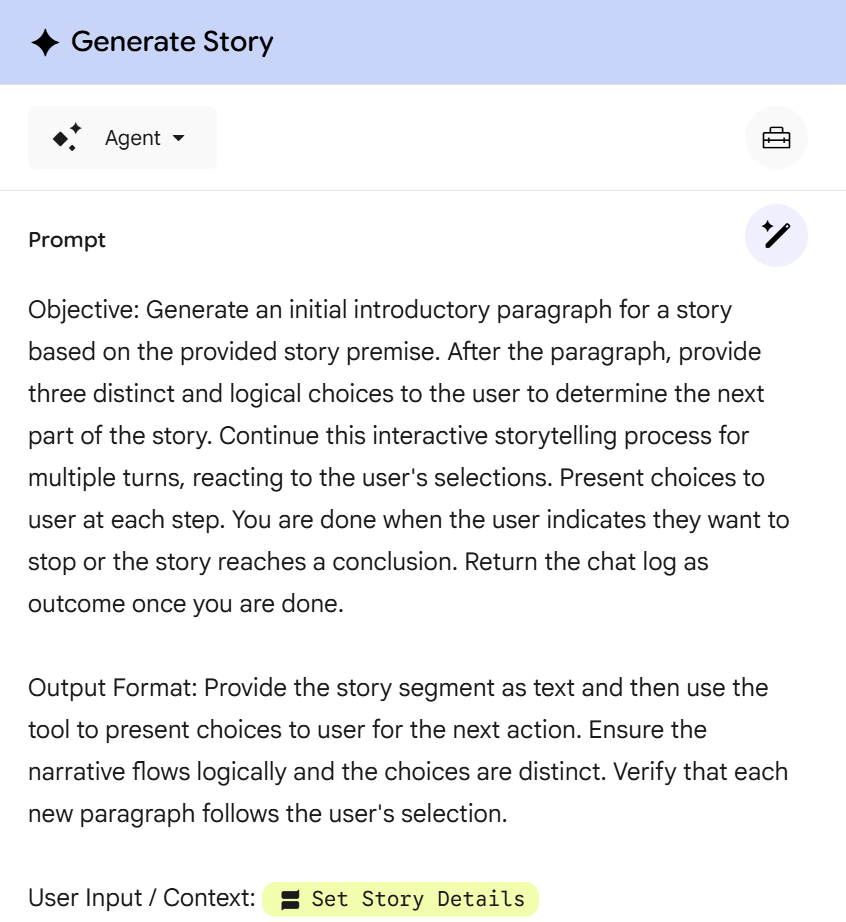Click the magic wand prompt icon

776,236
